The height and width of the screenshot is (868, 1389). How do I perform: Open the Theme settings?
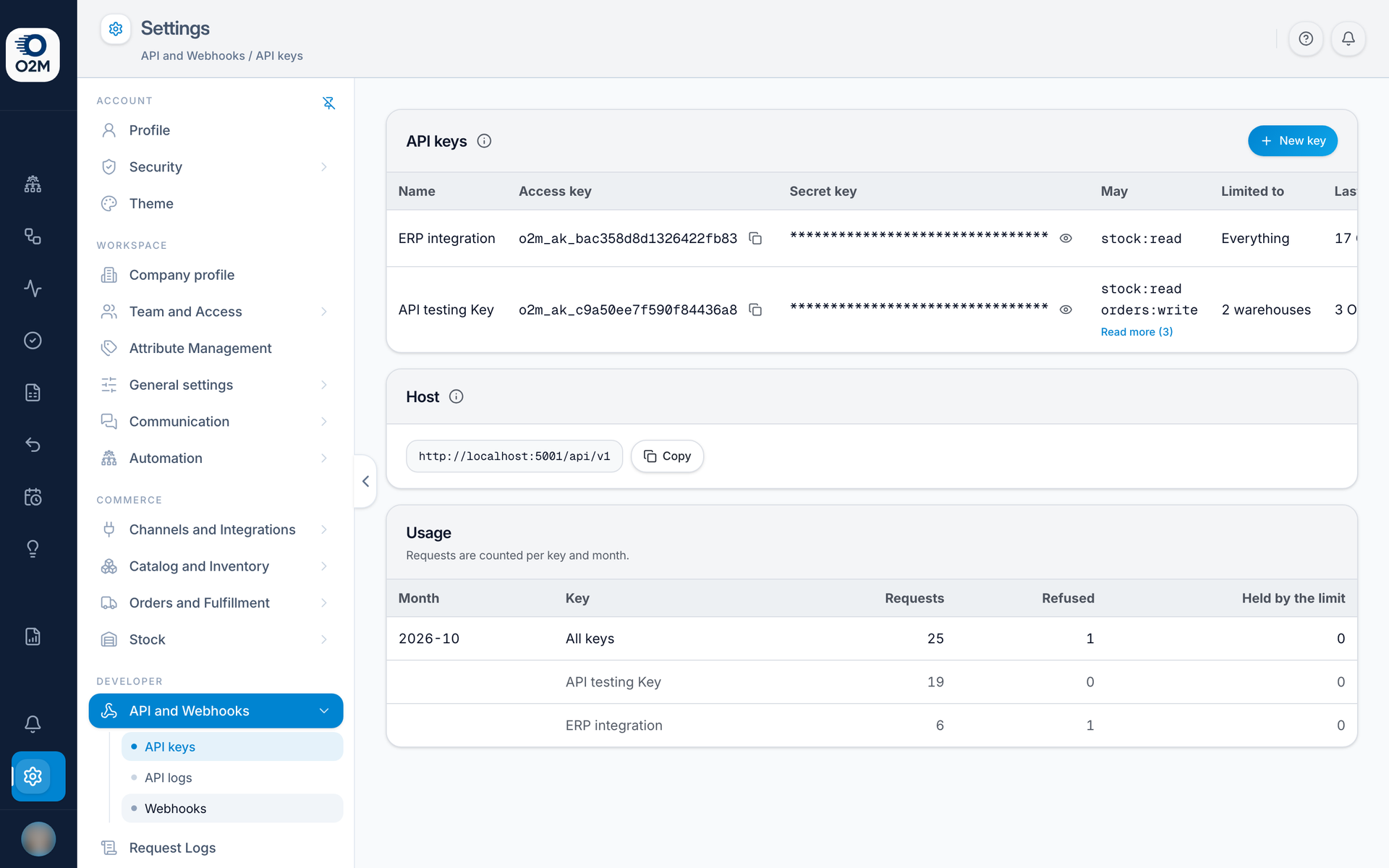tap(216, 204)
